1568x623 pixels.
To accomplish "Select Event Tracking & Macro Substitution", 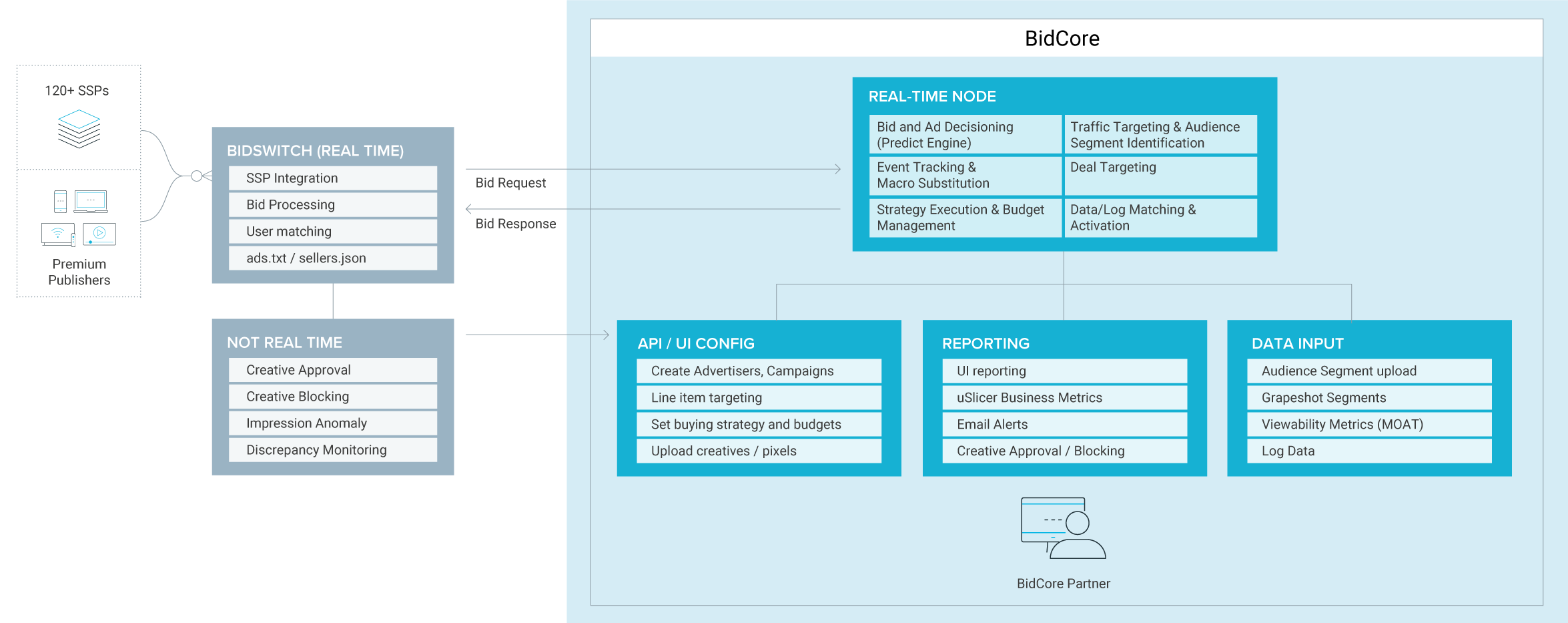I will pos(965,176).
